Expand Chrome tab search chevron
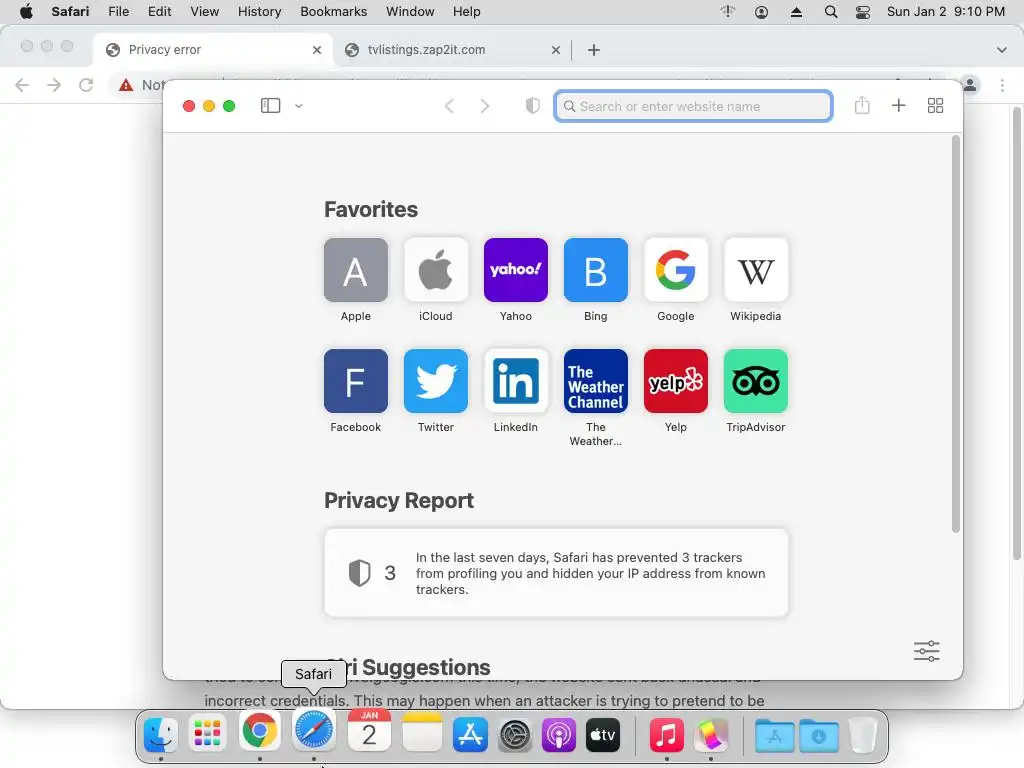 [x=1002, y=50]
